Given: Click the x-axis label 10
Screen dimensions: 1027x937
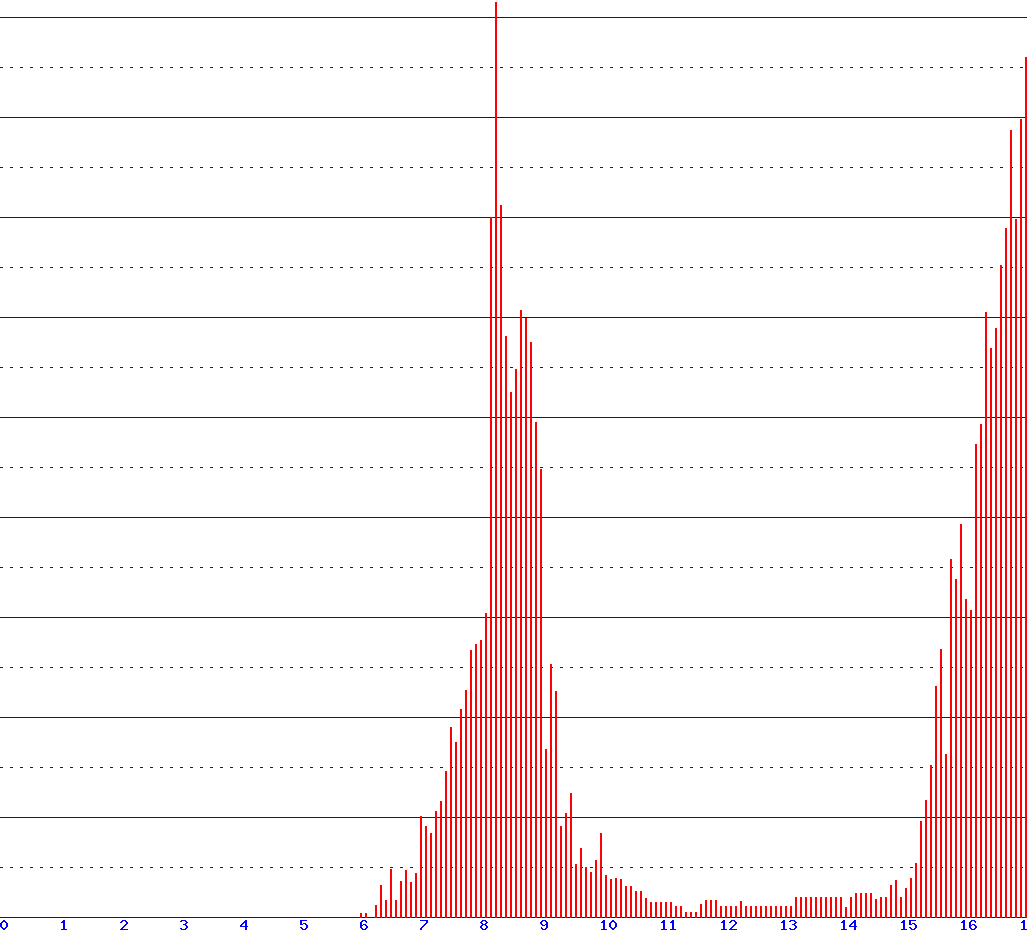Looking at the screenshot, I should tap(608, 925).
